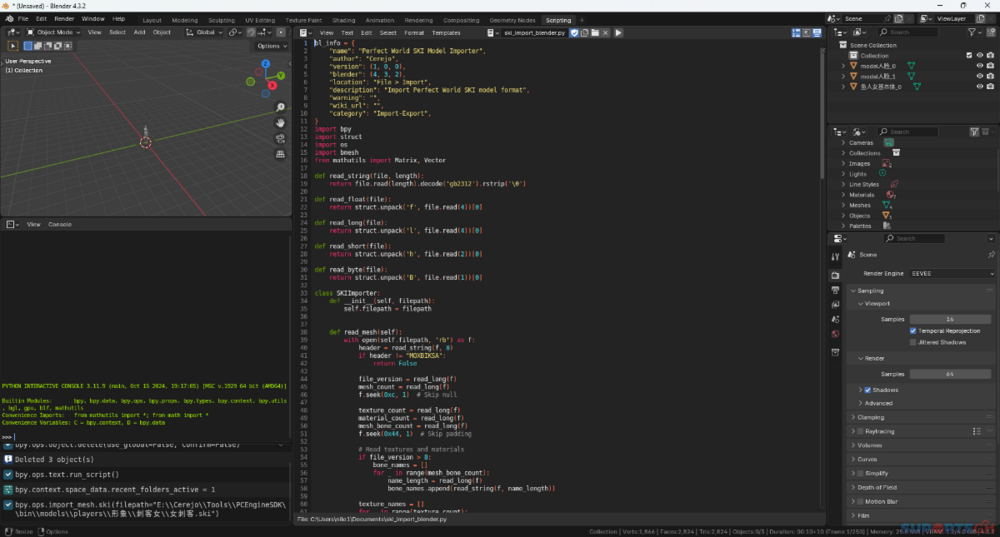Switch to orthographic grid view icon

coord(282,154)
